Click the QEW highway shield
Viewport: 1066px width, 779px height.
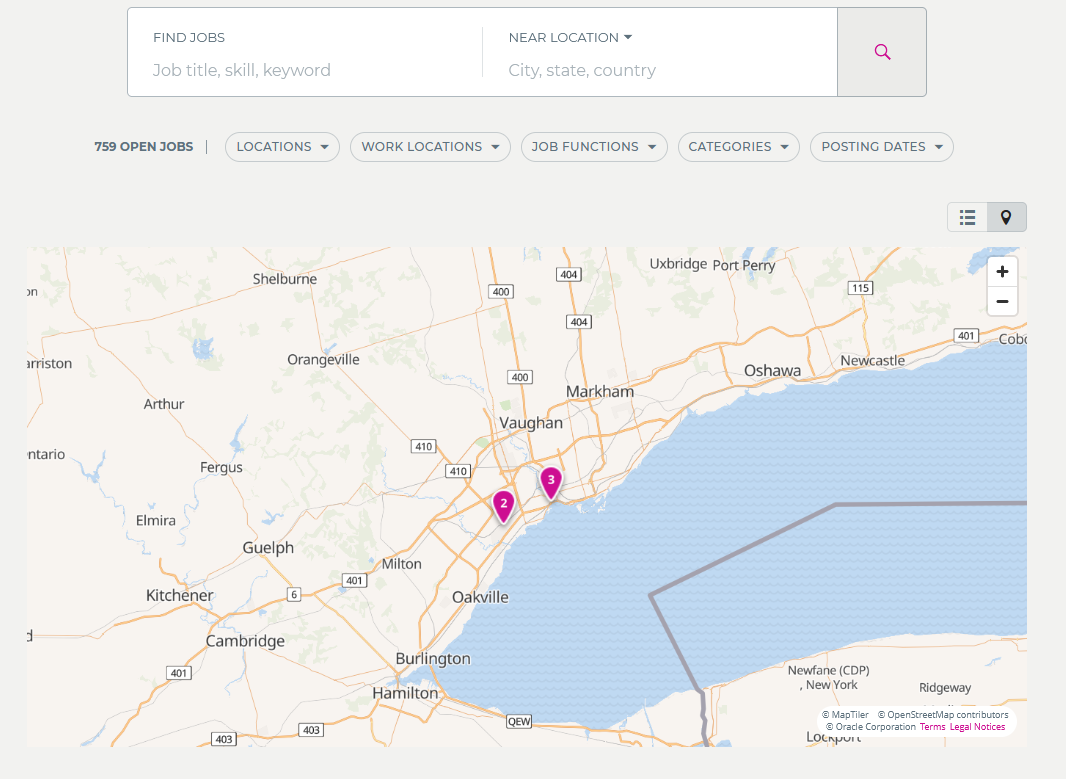tap(519, 722)
